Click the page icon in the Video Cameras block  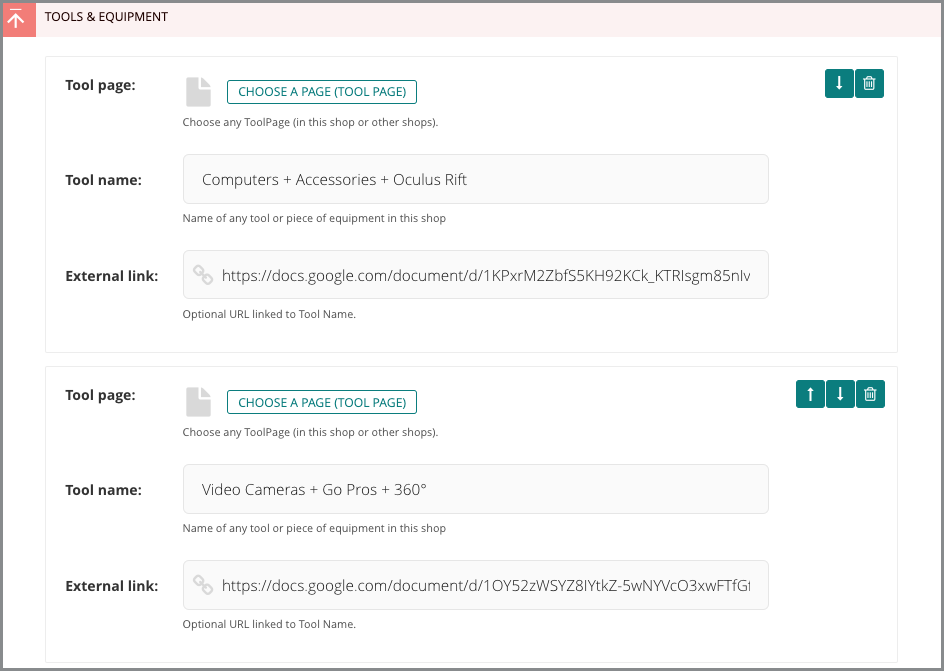[198, 401]
